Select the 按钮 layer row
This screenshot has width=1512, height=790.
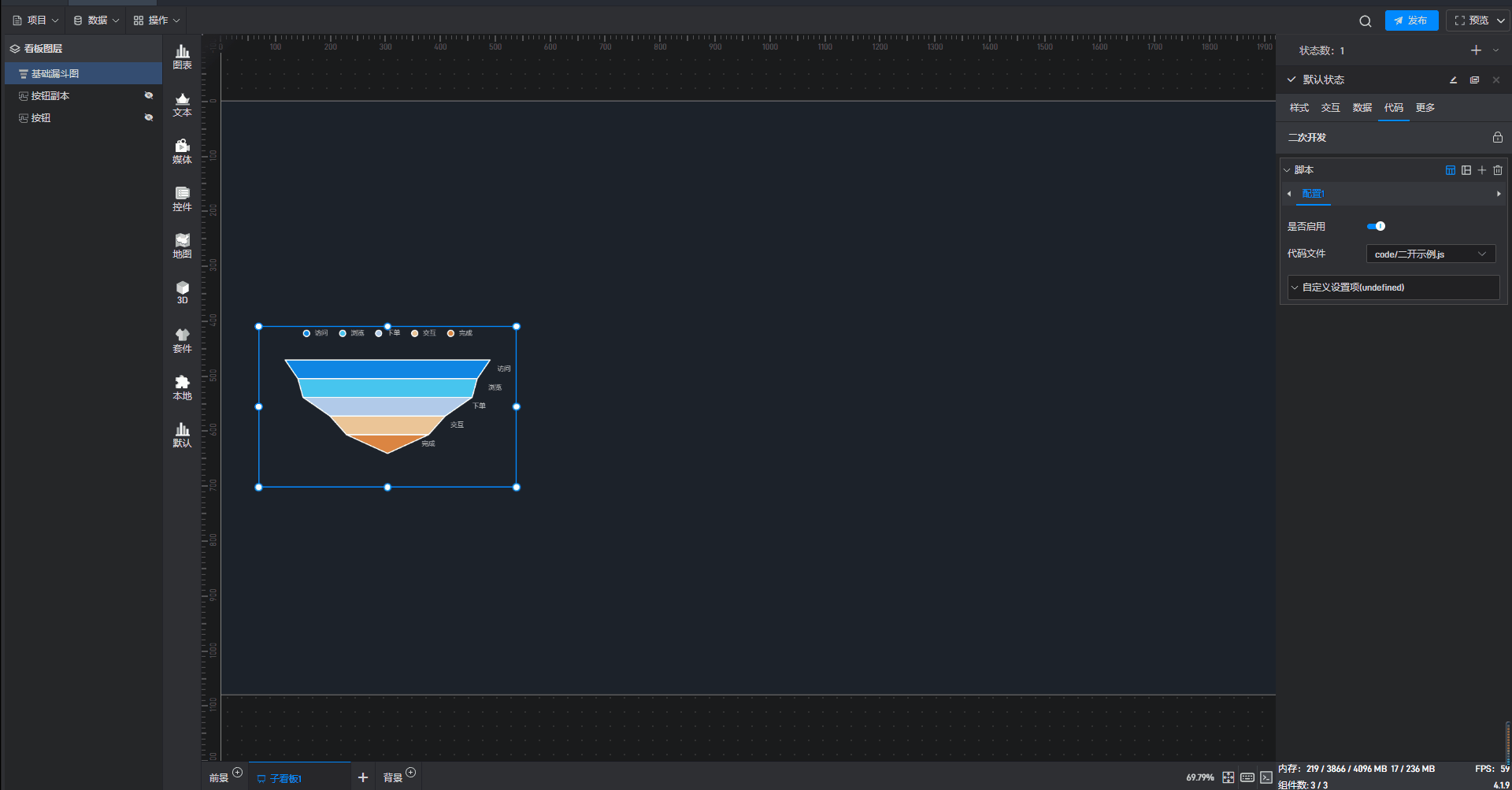click(x=83, y=117)
